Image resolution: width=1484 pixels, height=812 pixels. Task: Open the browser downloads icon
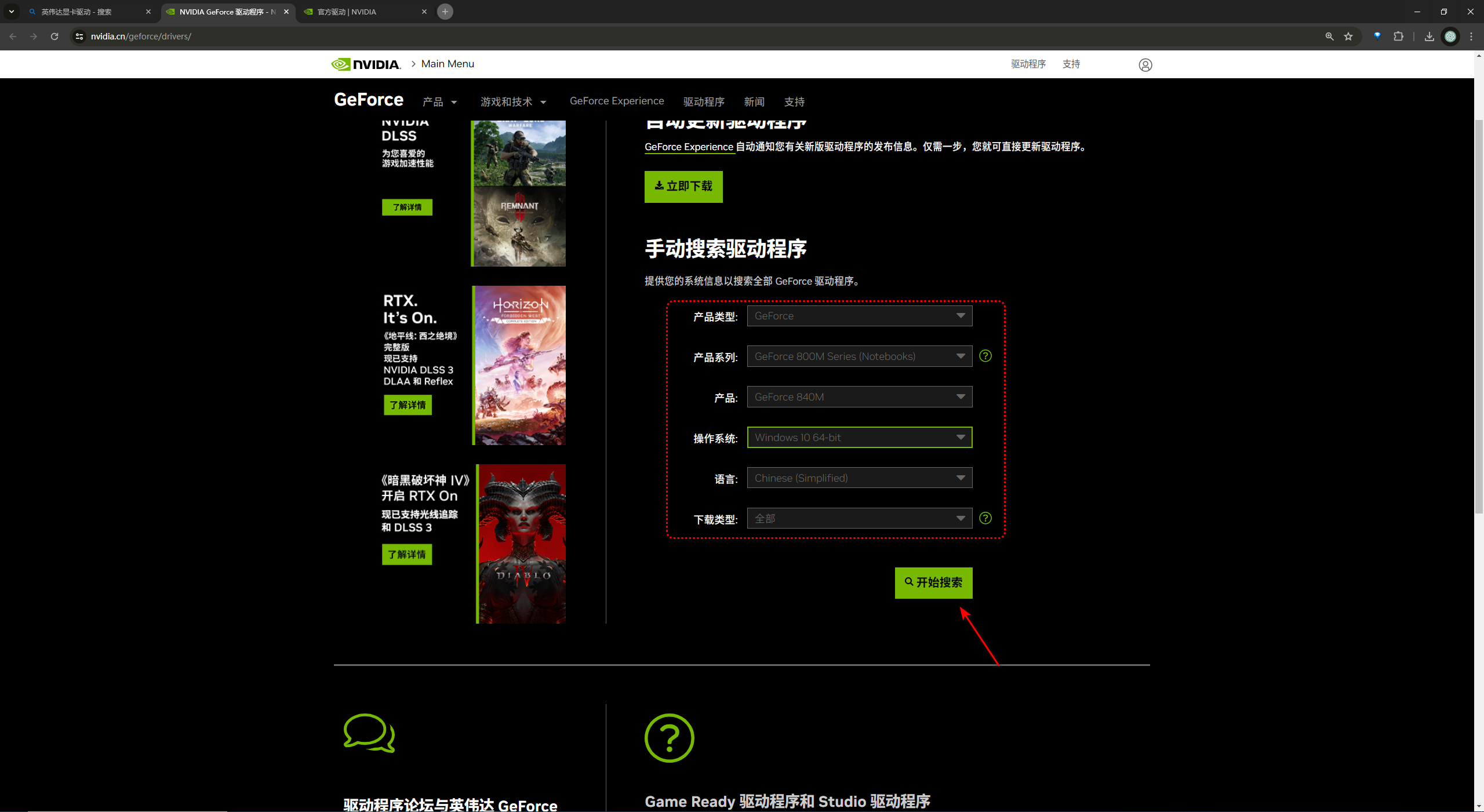pyautogui.click(x=1429, y=37)
